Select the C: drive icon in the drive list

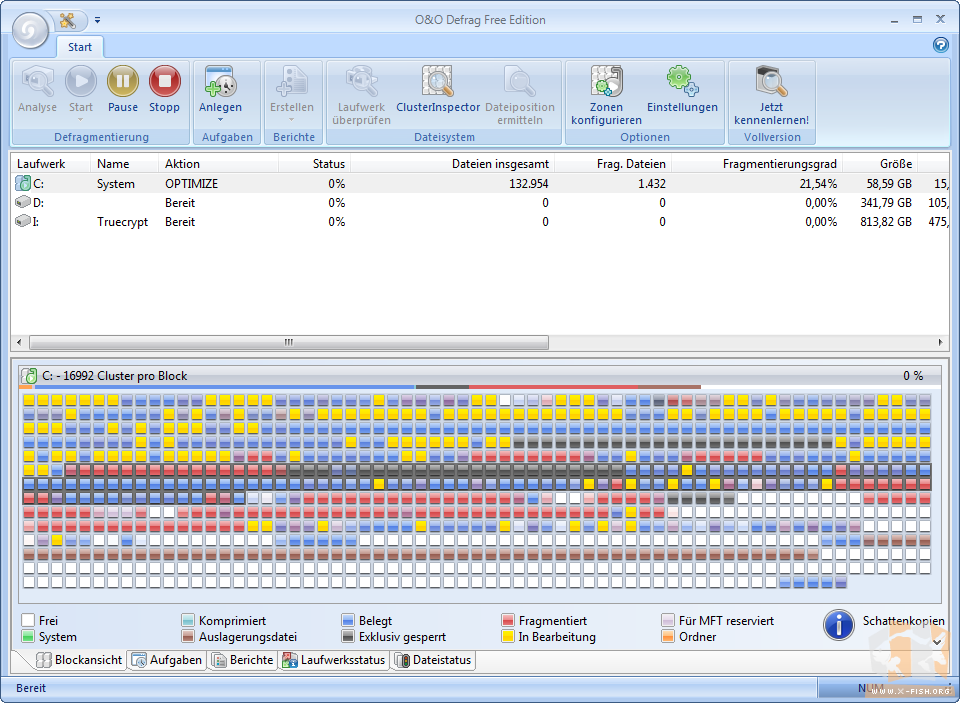click(x=23, y=183)
